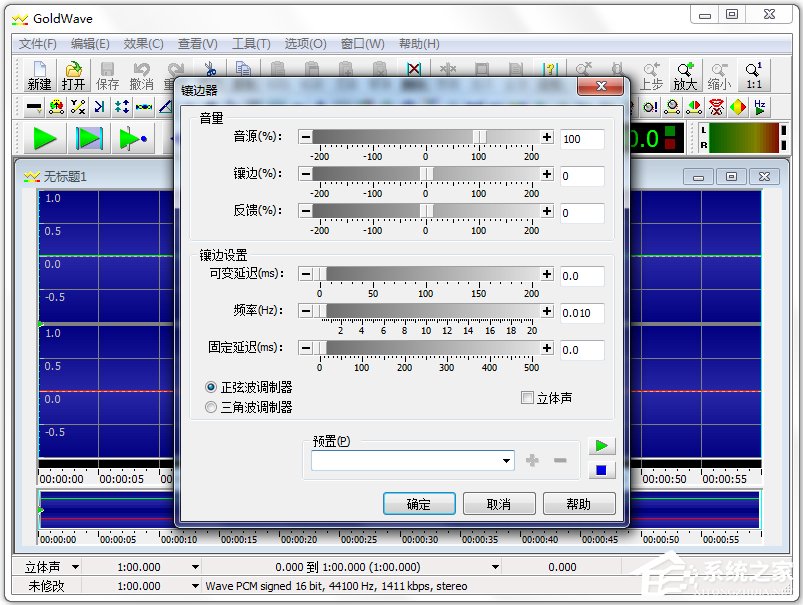Click the 帮助 button in dialog
This screenshot has height=605, width=803.
[579, 504]
